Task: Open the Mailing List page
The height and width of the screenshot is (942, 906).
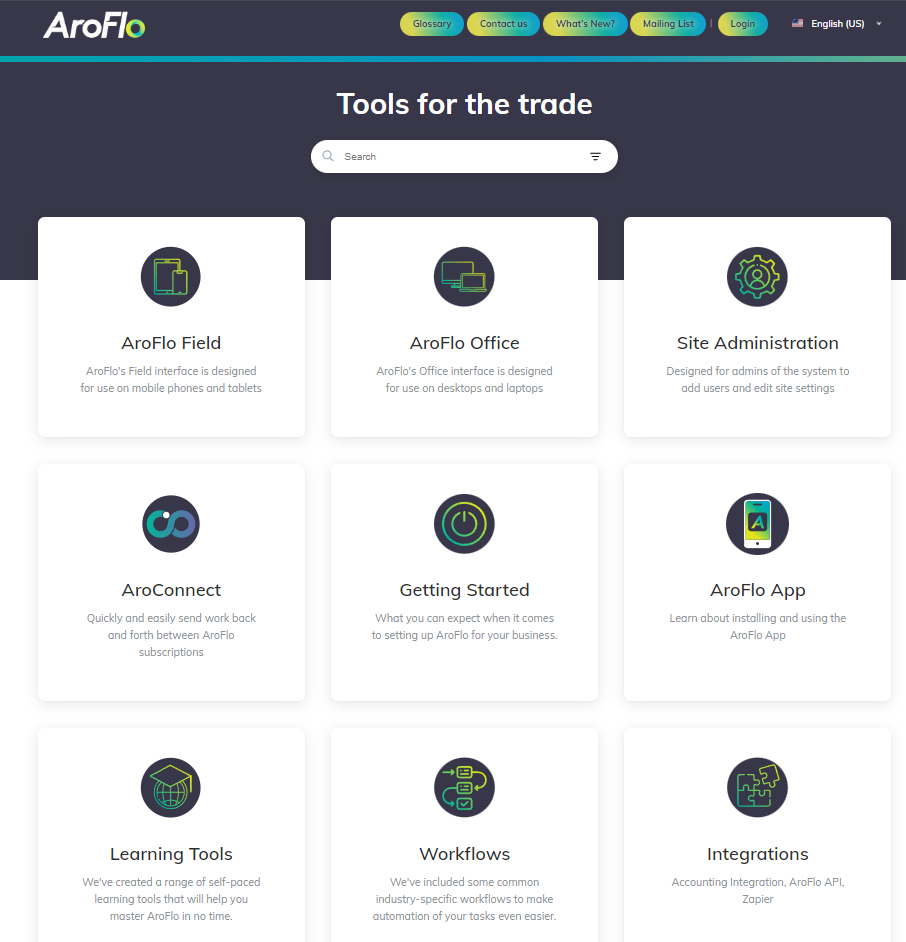Action: coord(667,24)
